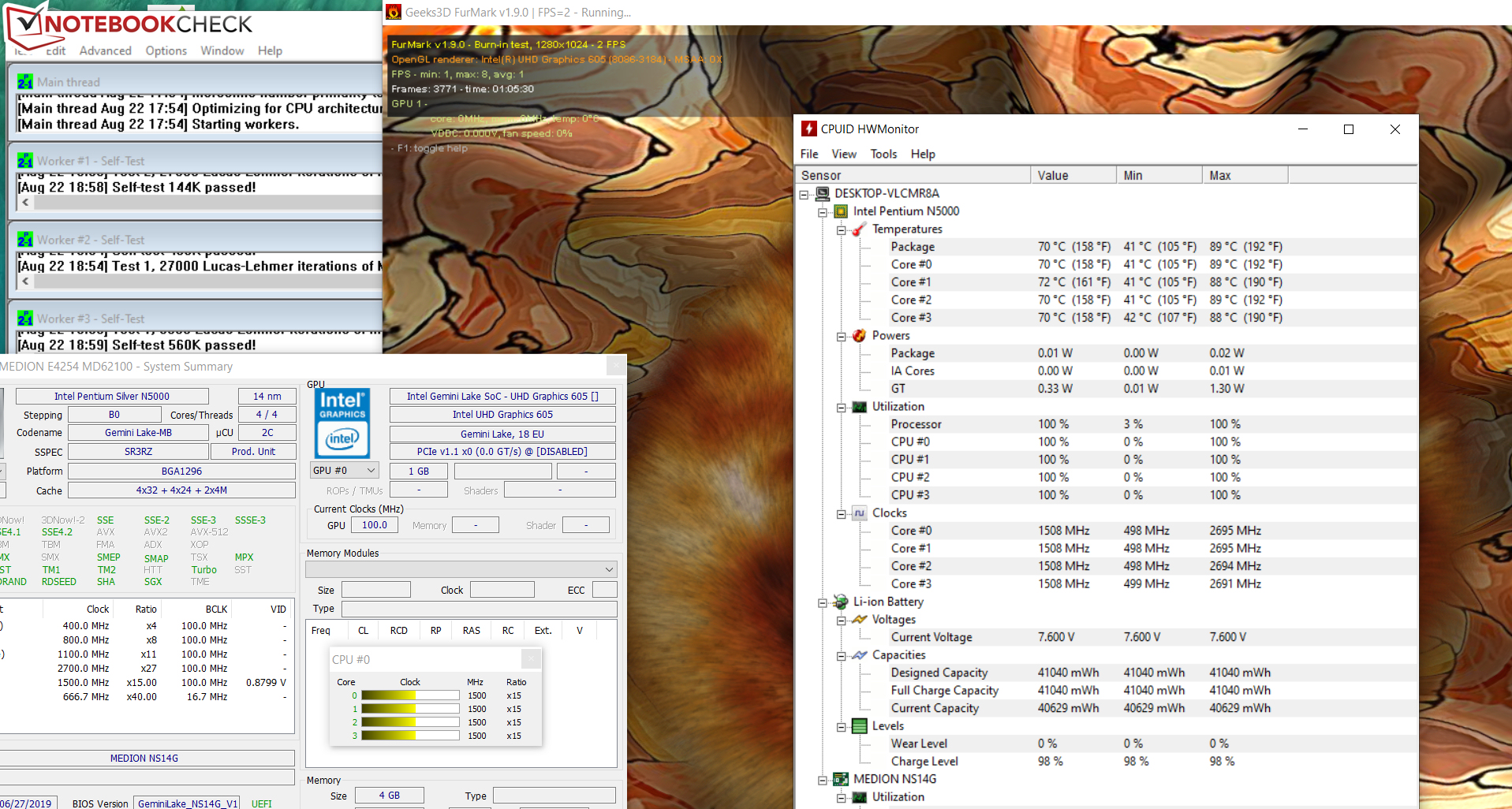Click the Intel Graphics logo in System Summary
This screenshot has width=1512, height=809.
[342, 423]
